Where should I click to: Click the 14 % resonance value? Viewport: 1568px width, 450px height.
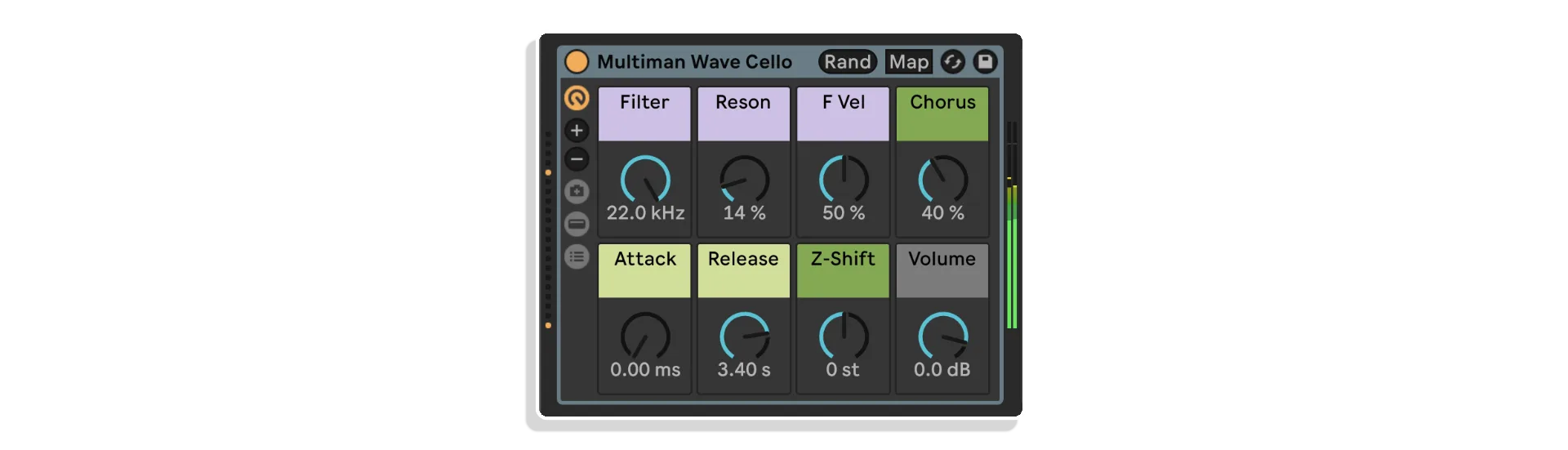[744, 213]
